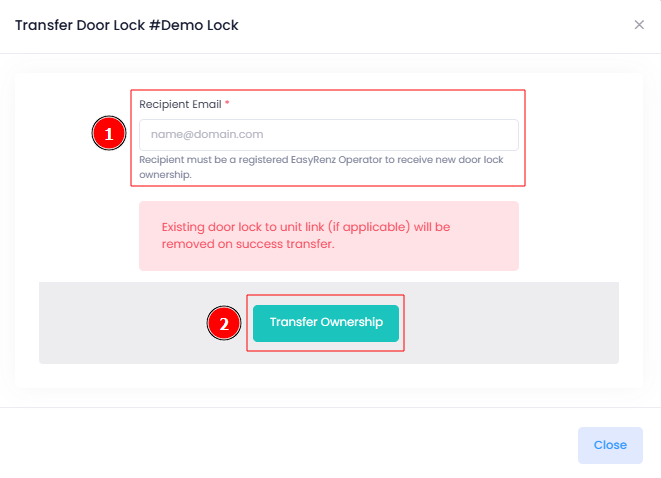
Task: Click the red step 2 badge
Action: (224, 323)
